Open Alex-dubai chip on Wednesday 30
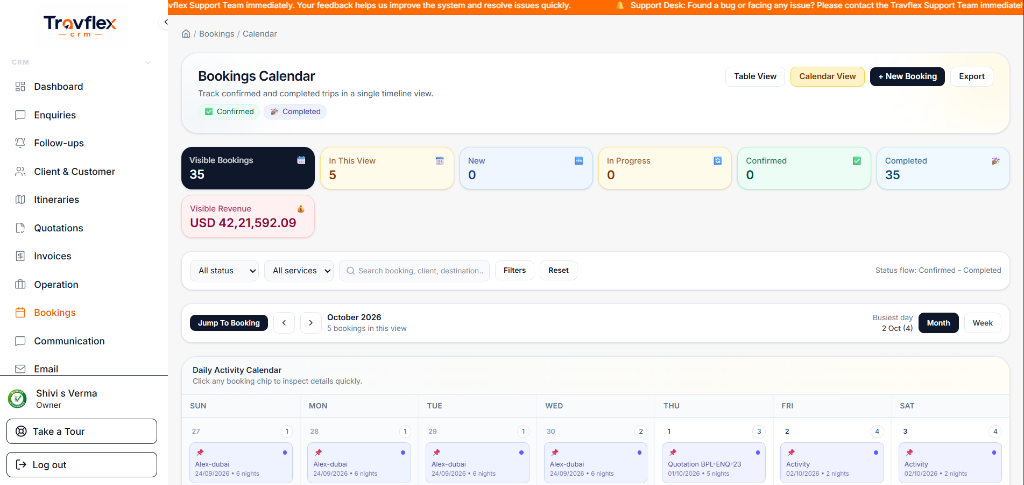The image size is (1024, 485). coord(596,463)
